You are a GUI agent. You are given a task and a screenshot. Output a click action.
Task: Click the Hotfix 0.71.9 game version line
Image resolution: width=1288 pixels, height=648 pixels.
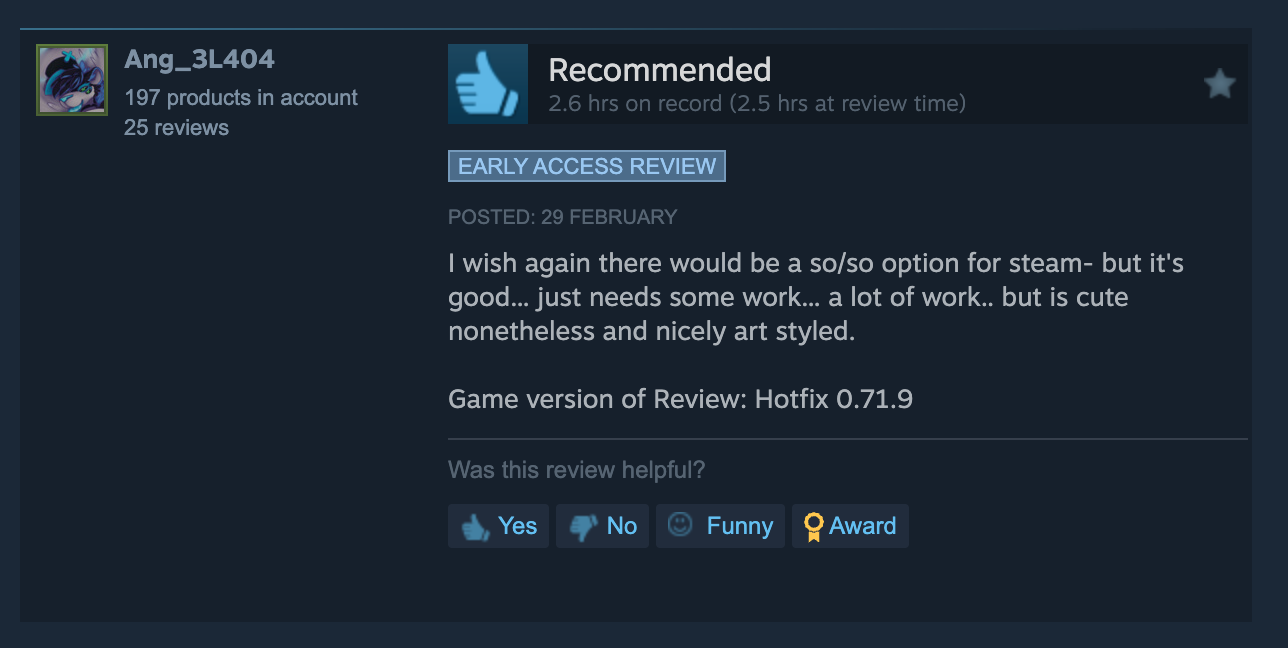(680, 400)
